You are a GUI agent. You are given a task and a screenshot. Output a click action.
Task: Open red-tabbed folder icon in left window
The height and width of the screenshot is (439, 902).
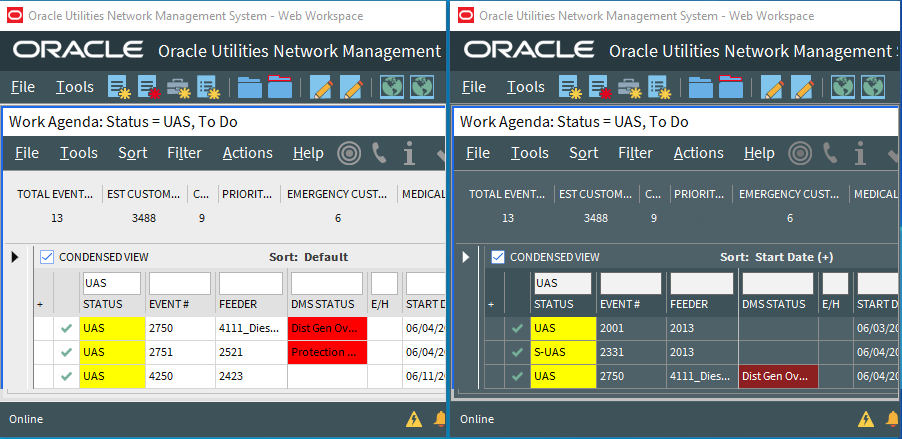pyautogui.click(x=280, y=86)
